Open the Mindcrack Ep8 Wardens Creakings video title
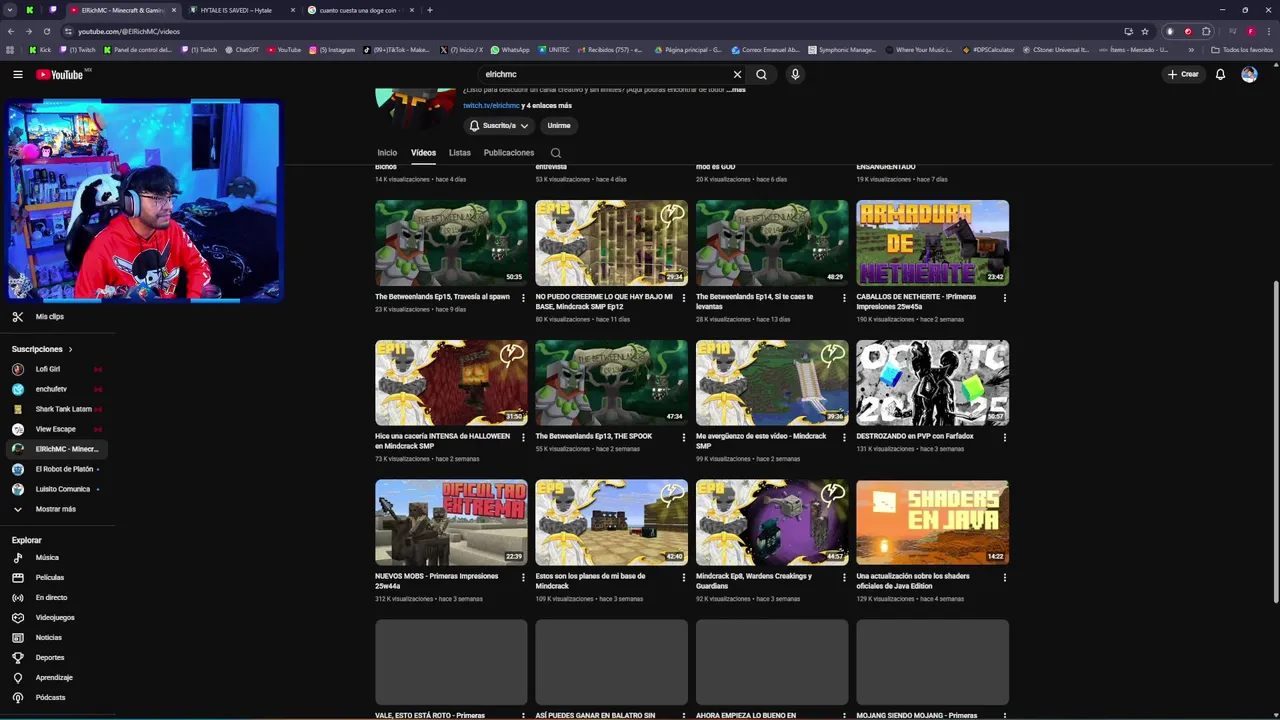Screen dimensions: 1280x720 [754, 581]
